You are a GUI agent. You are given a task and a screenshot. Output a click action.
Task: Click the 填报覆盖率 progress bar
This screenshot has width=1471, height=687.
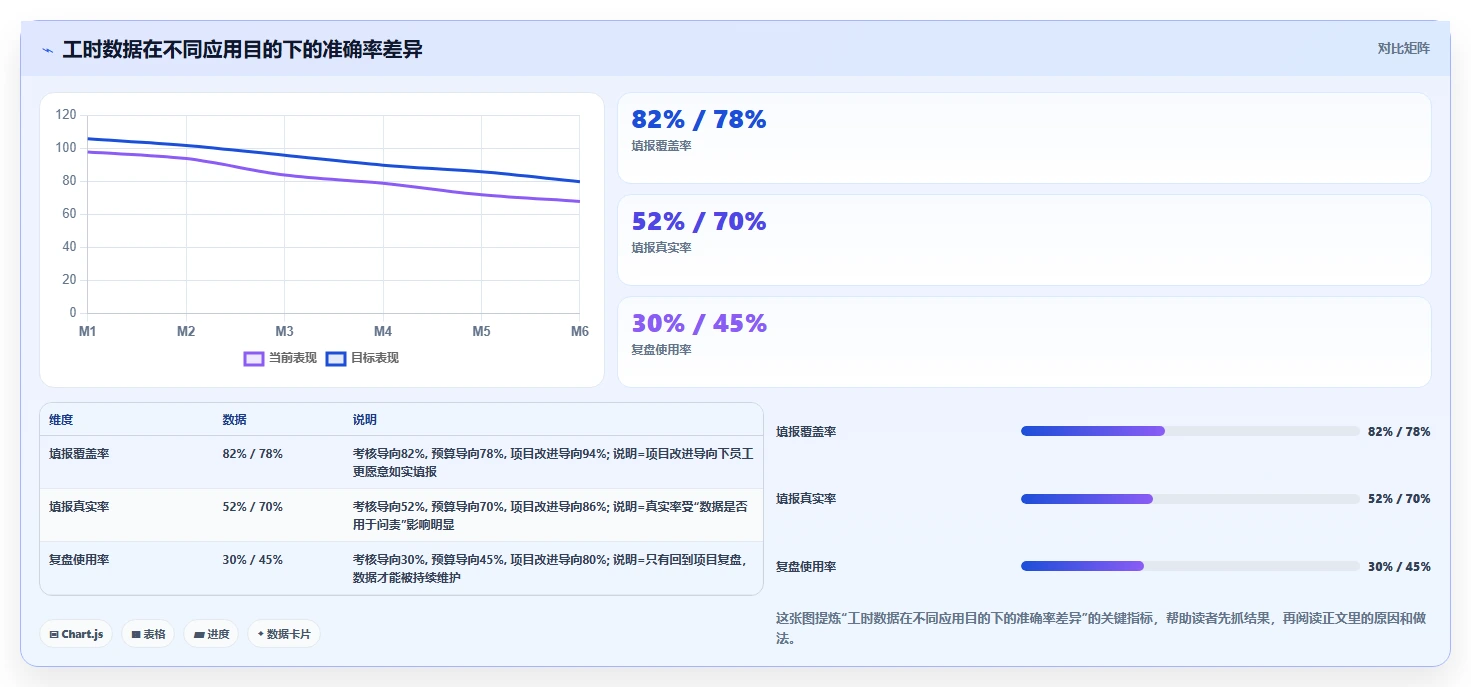point(1190,431)
